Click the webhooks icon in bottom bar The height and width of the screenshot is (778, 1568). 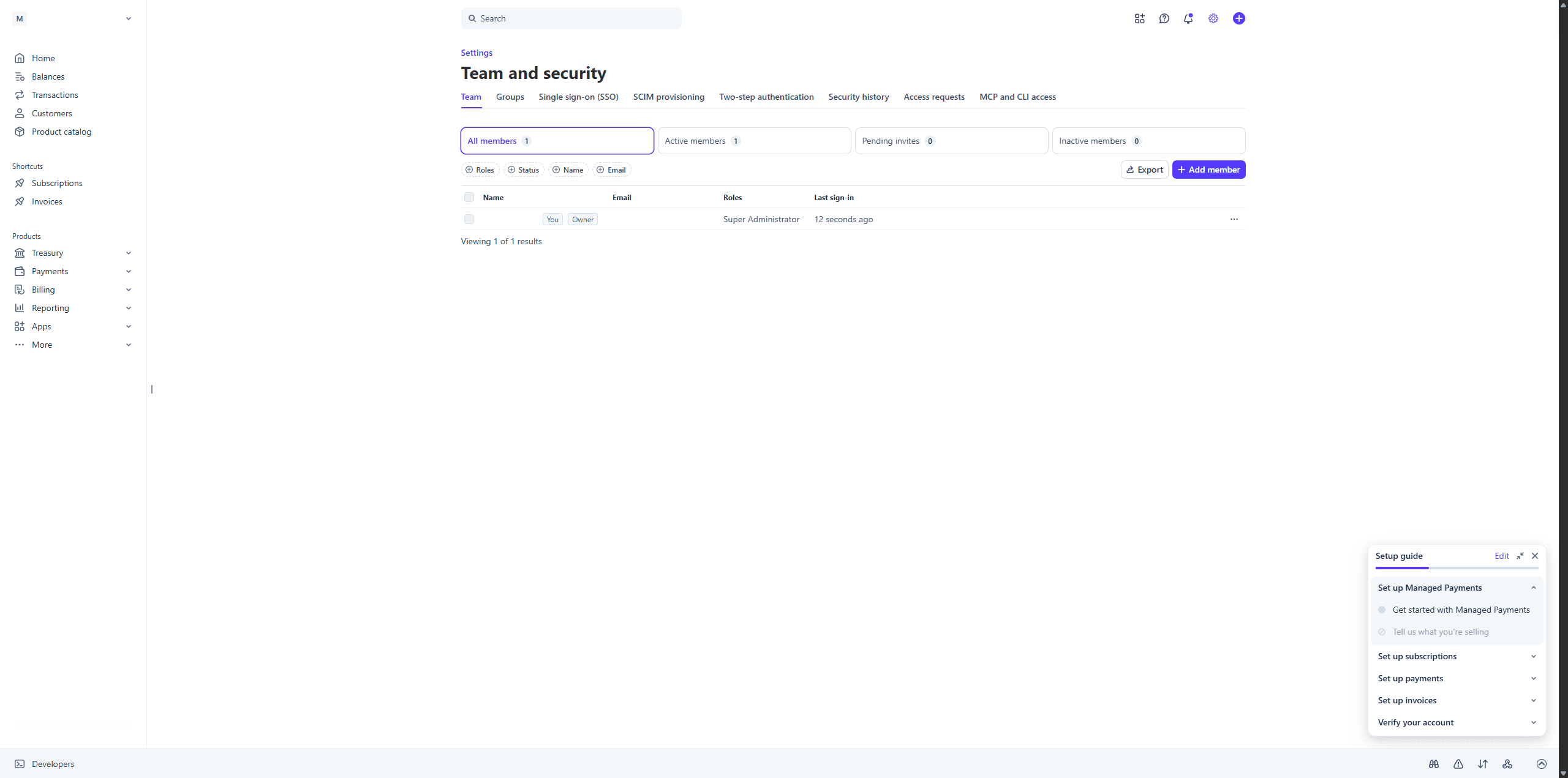[x=1507, y=764]
